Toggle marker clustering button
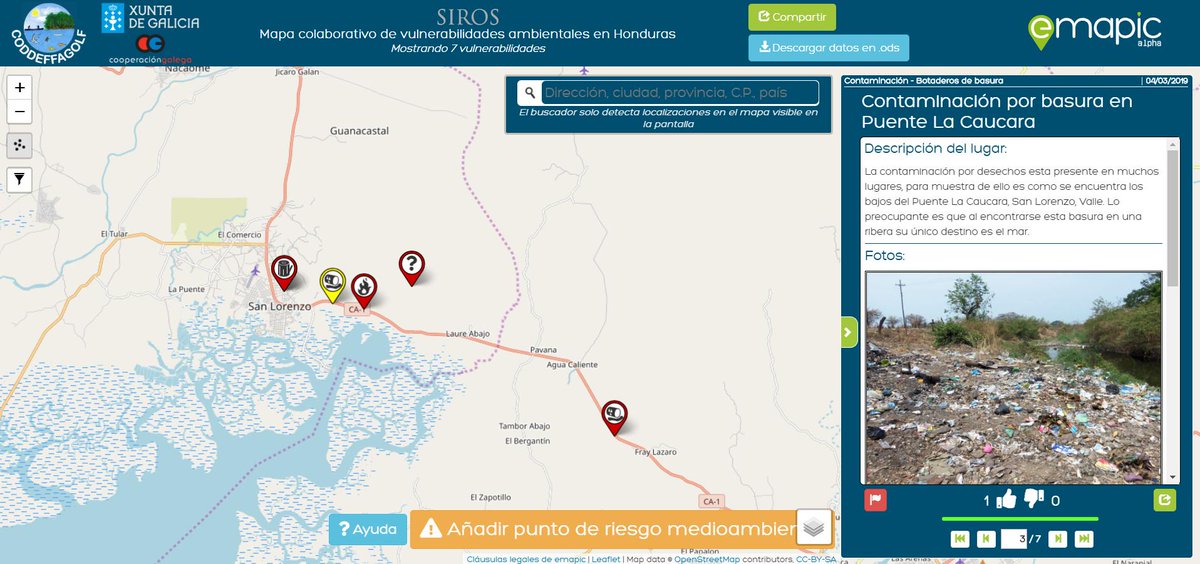The height and width of the screenshot is (564, 1200). point(19,145)
